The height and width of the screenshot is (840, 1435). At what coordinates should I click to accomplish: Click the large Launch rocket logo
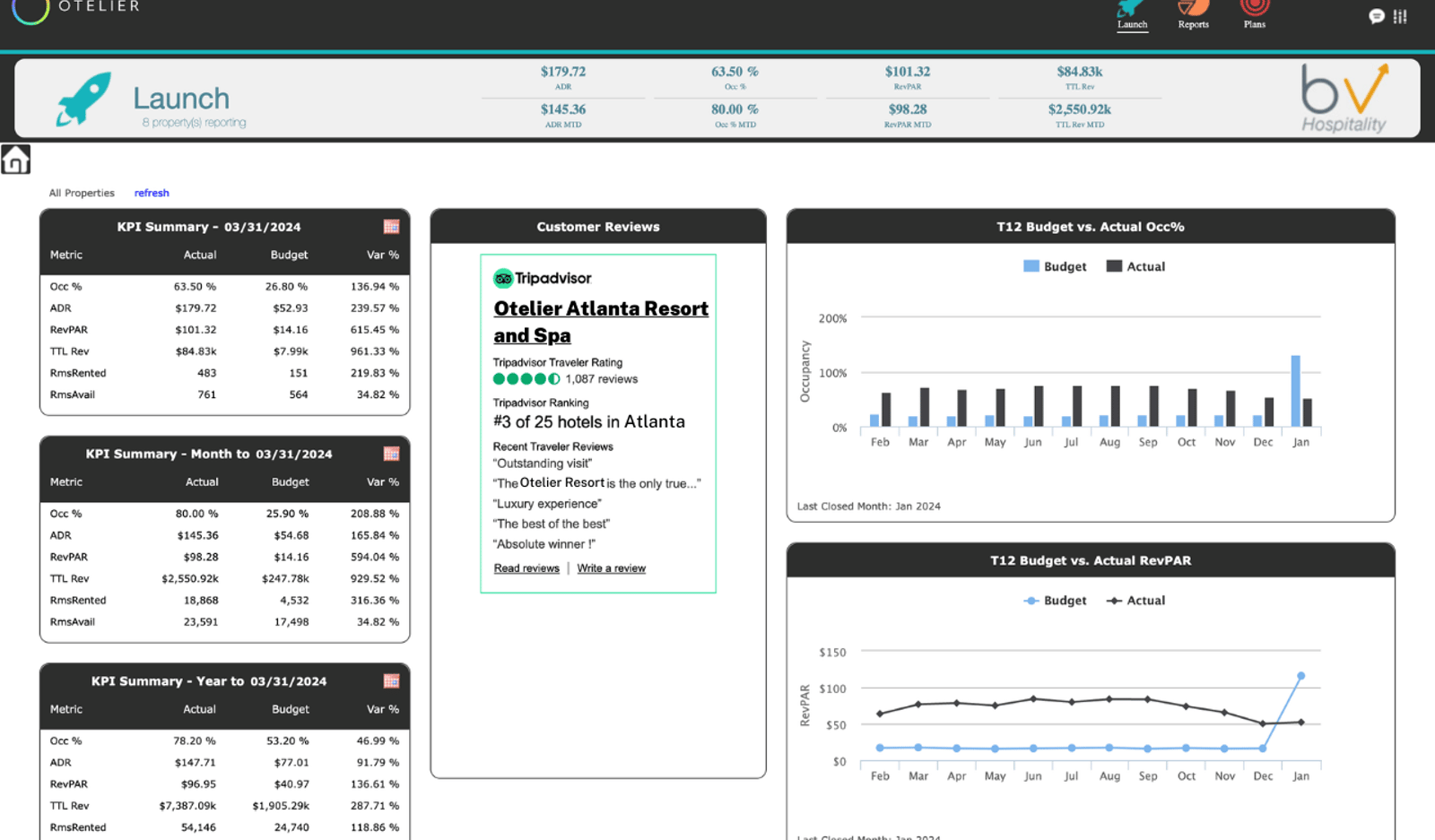coord(84,99)
